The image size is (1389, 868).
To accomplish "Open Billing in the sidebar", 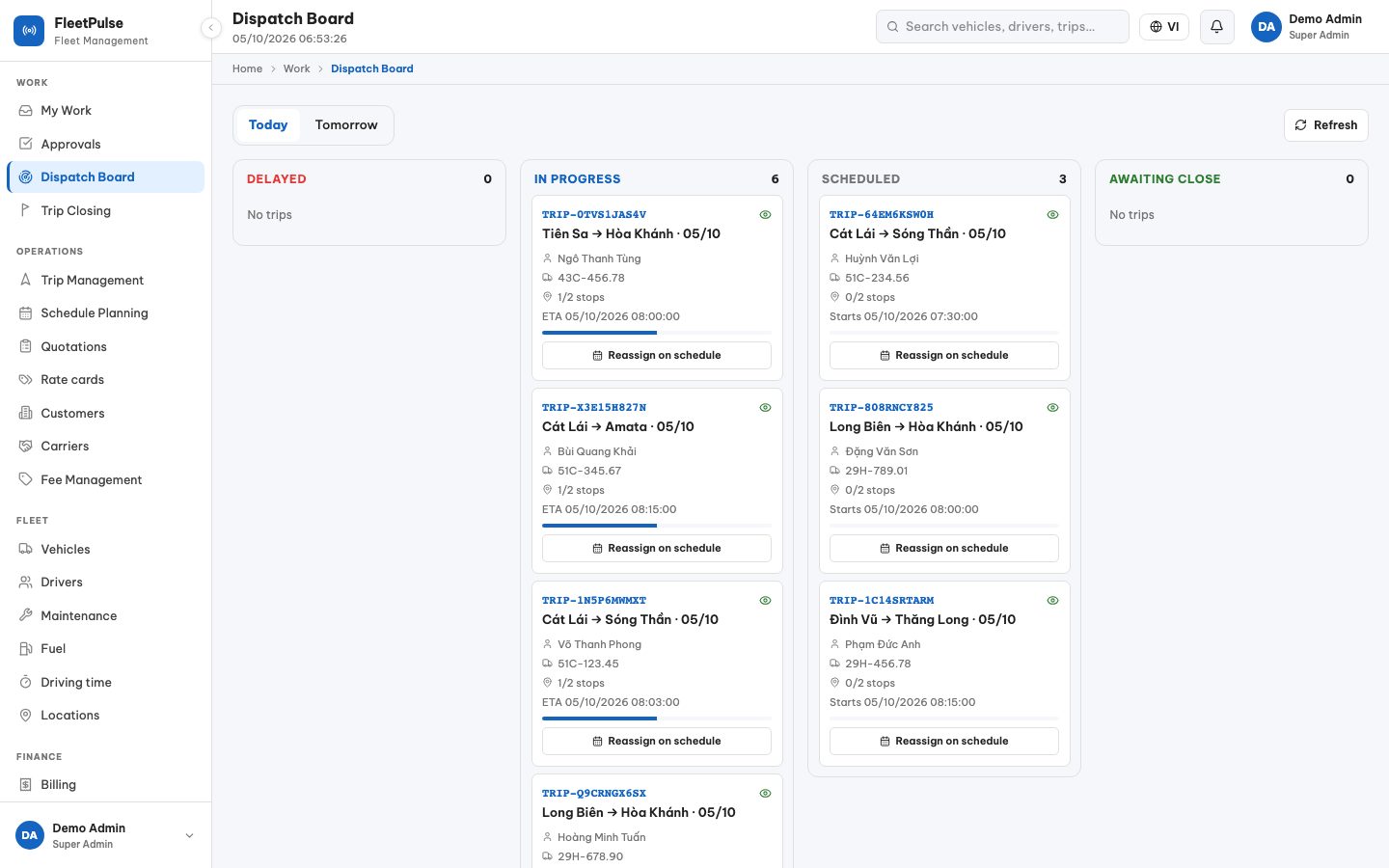I will 106,785.
